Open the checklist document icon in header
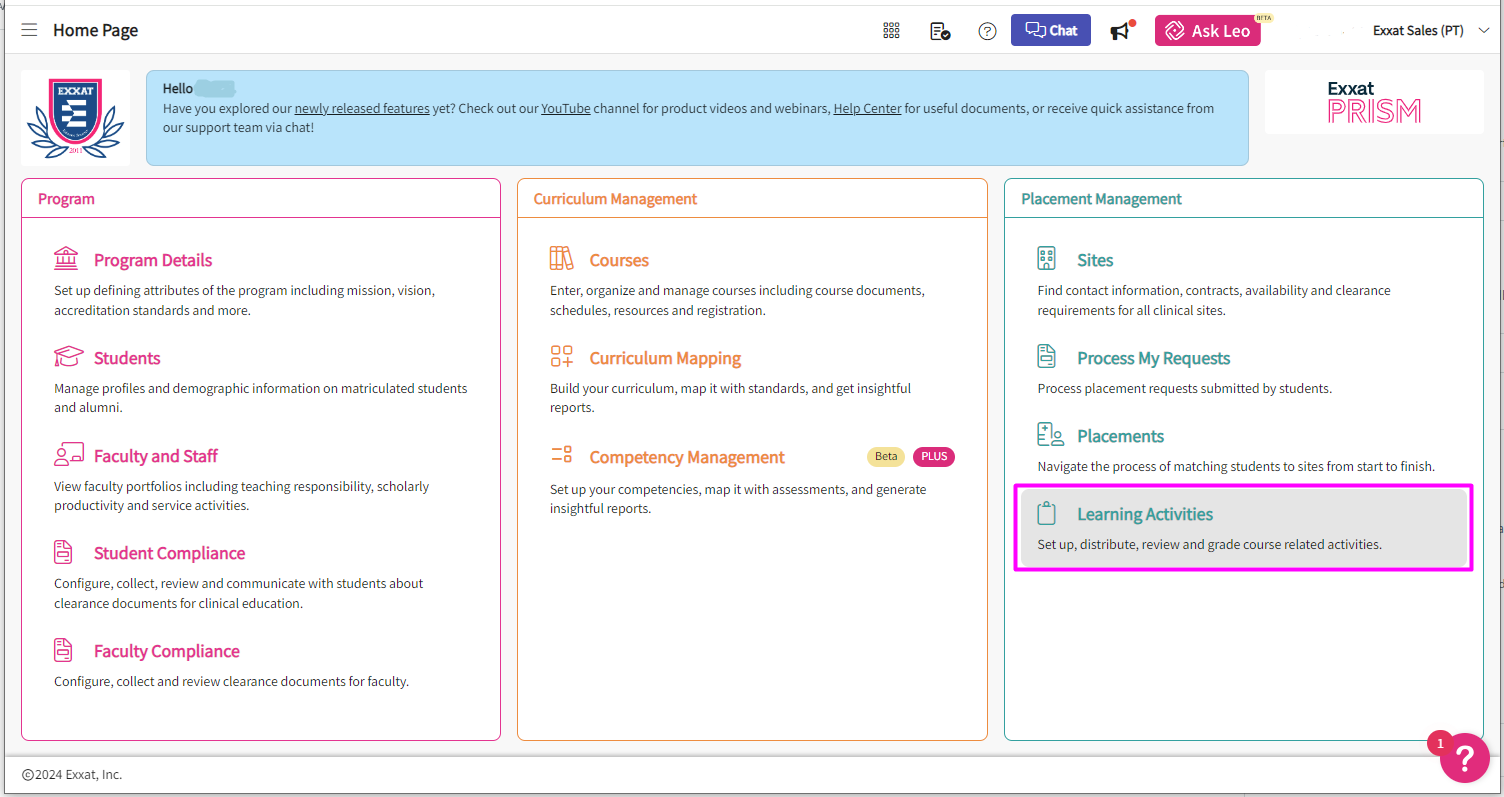The height and width of the screenshot is (797, 1504). tap(940, 31)
